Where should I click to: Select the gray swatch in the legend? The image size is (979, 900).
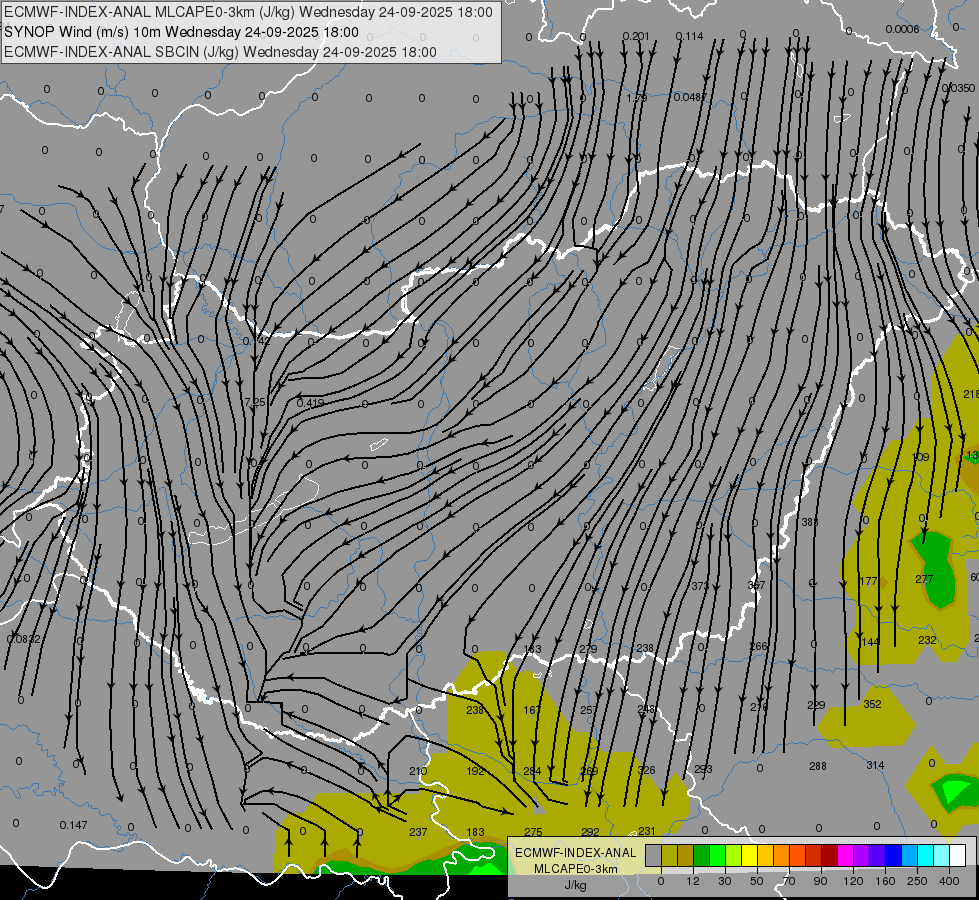tap(654, 855)
